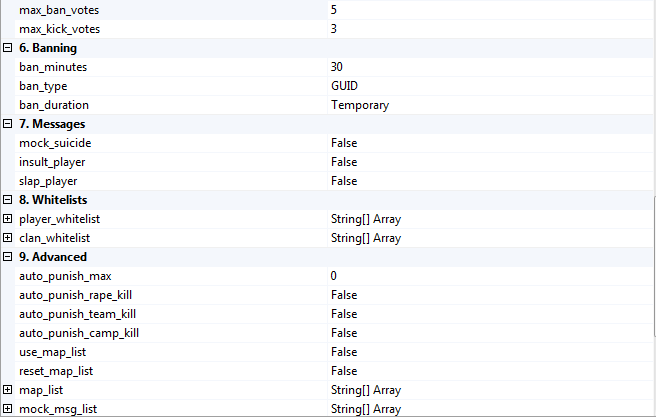Expand the player_whitelist array
The width and height of the screenshot is (656, 418).
pyautogui.click(x=8, y=219)
